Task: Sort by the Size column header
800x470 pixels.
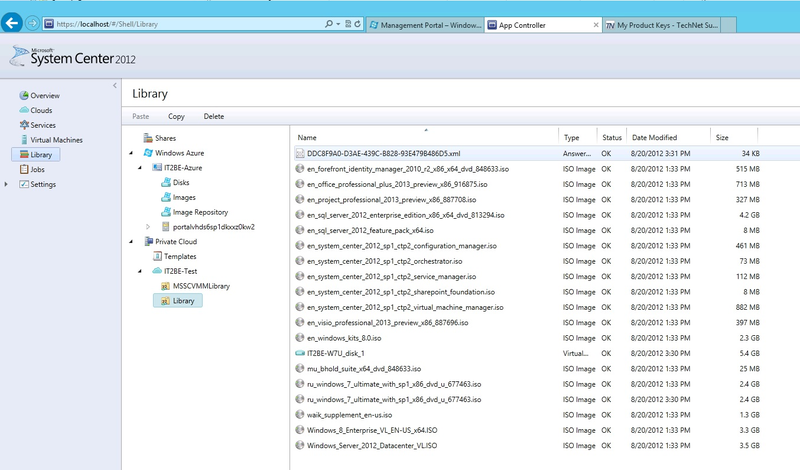Action: point(721,137)
